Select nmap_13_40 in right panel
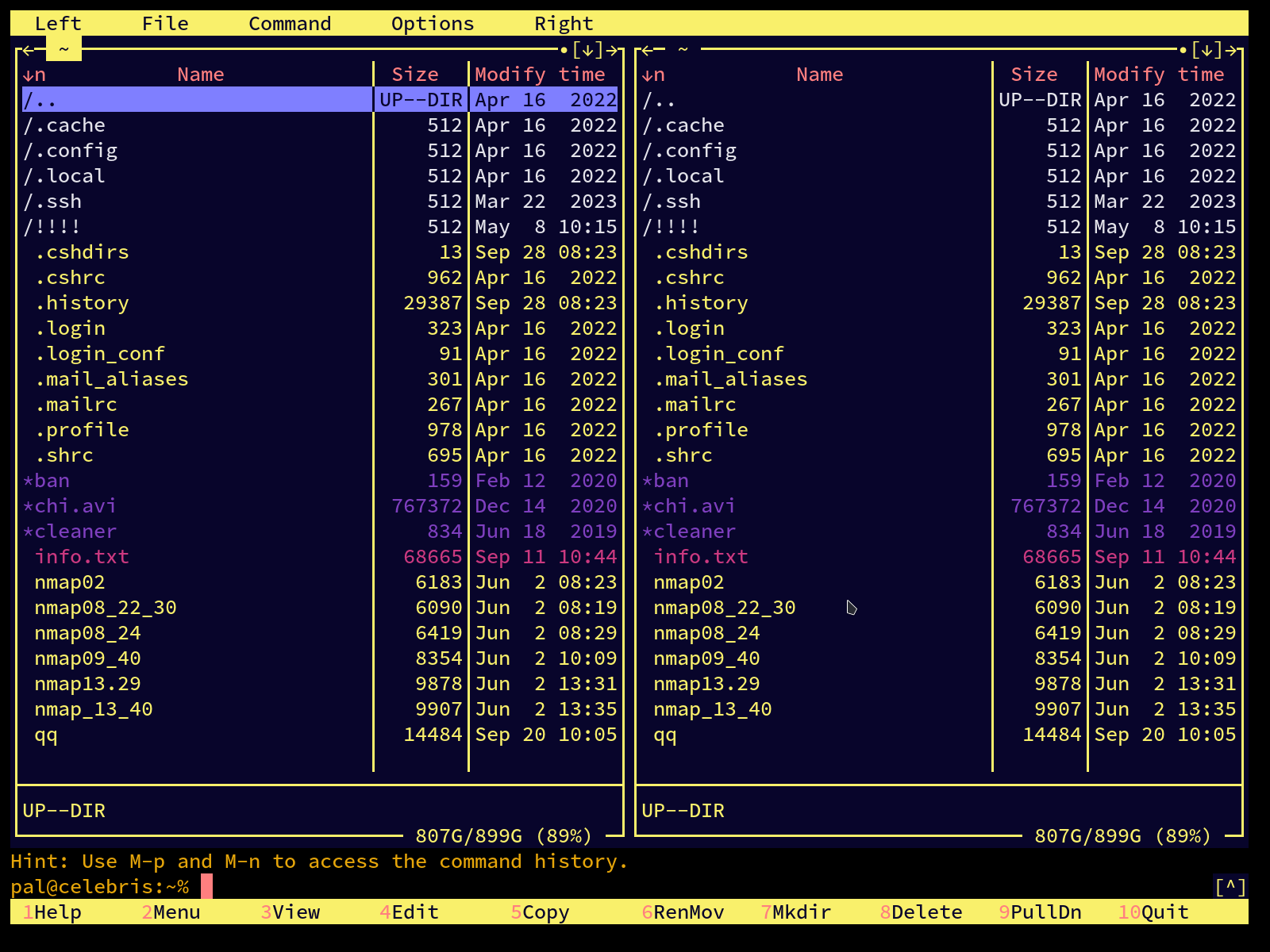This screenshot has height=952, width=1270. (x=939, y=709)
